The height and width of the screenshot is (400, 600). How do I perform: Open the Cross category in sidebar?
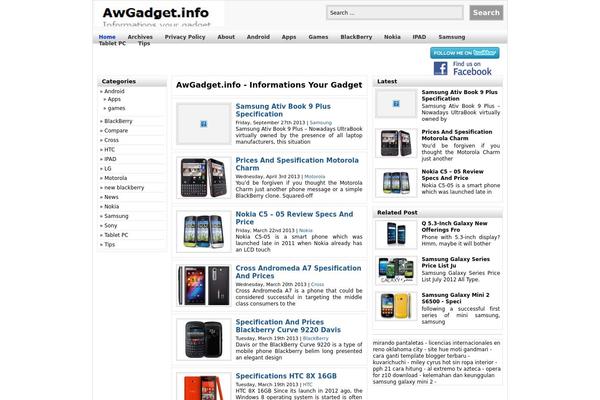111,140
